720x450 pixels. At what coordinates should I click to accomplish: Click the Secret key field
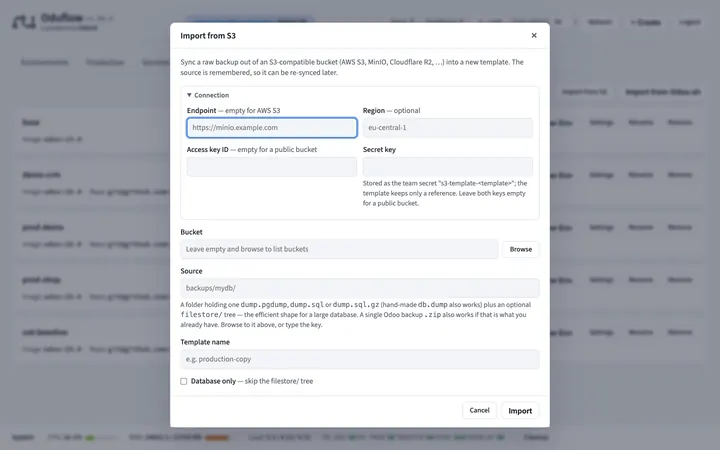tap(448, 167)
